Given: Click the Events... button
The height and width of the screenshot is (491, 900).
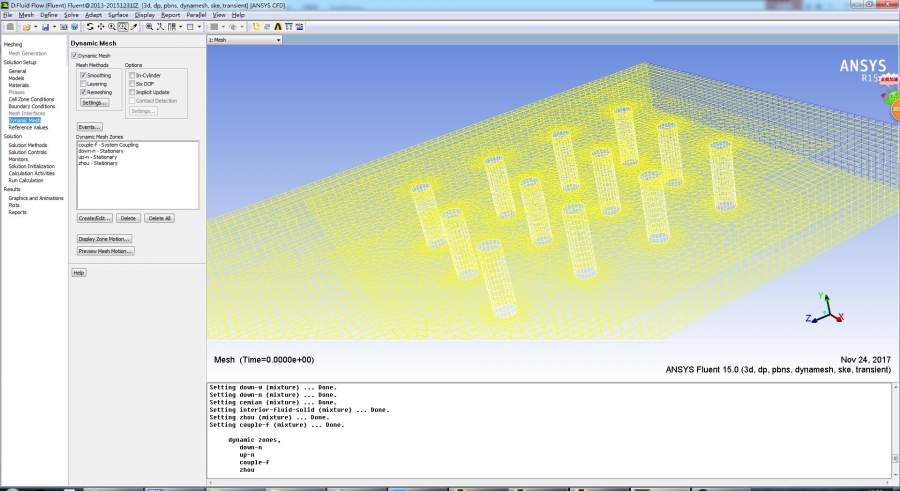Looking at the screenshot, I should (90, 127).
